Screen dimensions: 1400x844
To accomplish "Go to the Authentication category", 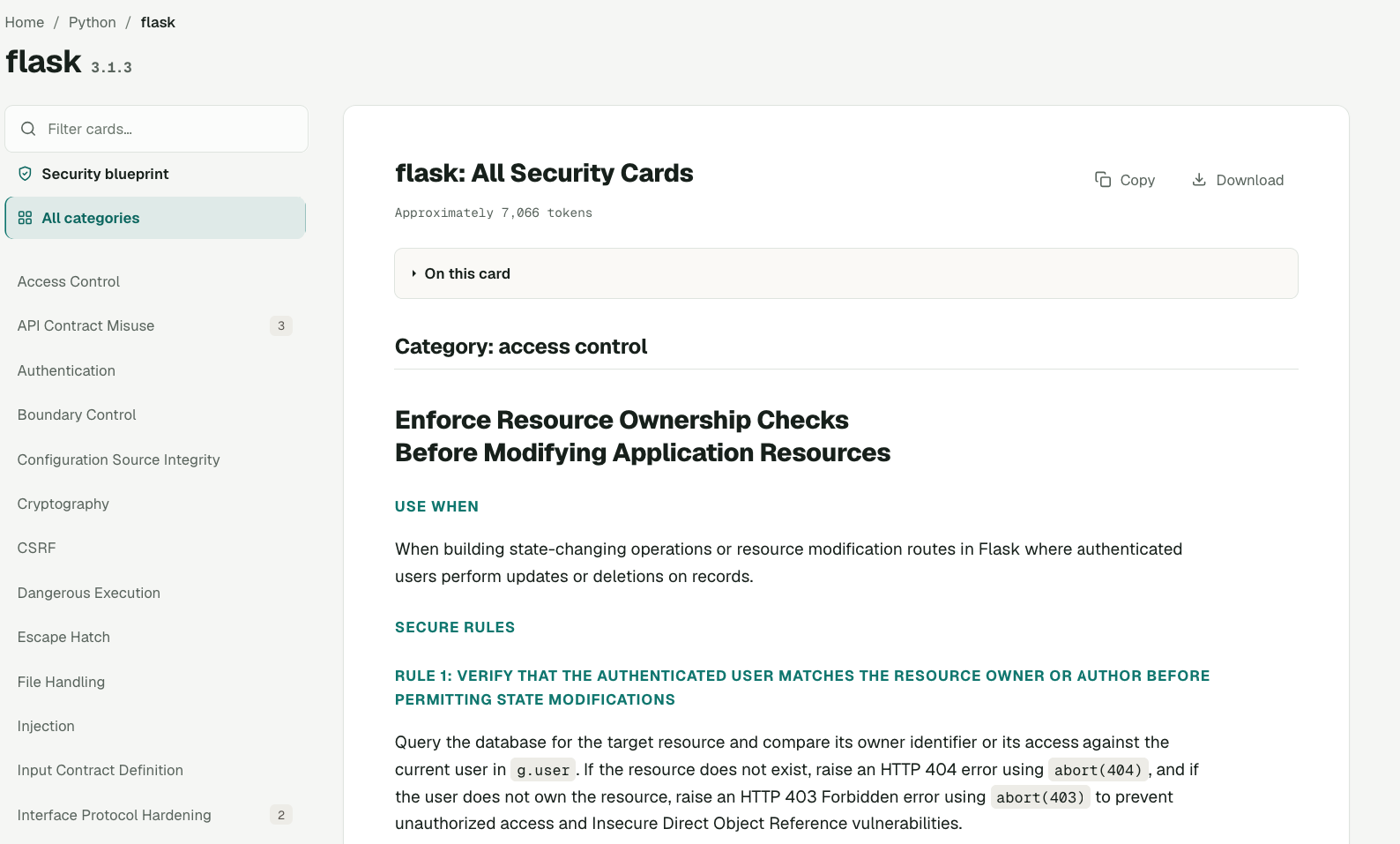I will coord(66,370).
